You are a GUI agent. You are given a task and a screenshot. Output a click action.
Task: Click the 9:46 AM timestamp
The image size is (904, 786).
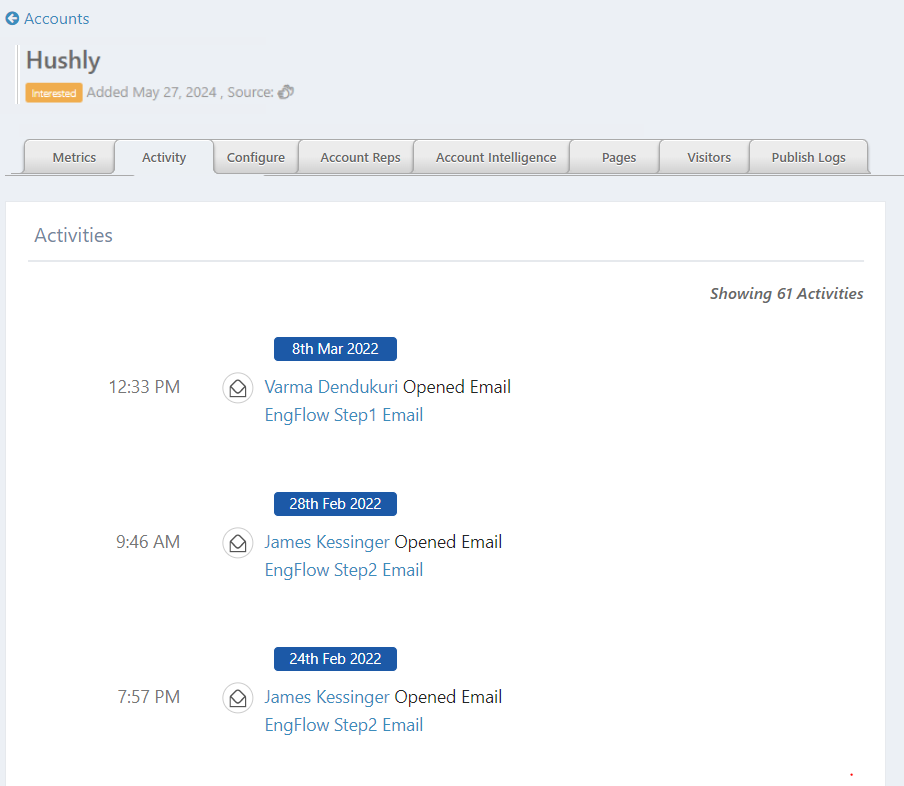tap(148, 542)
